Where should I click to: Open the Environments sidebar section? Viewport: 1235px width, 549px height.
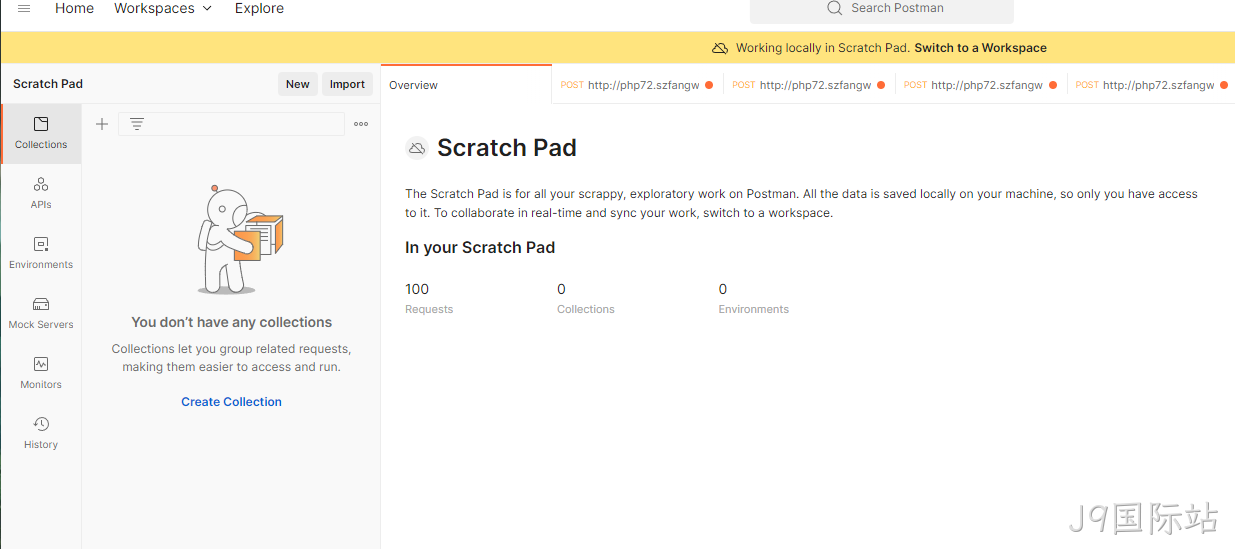pos(41,253)
